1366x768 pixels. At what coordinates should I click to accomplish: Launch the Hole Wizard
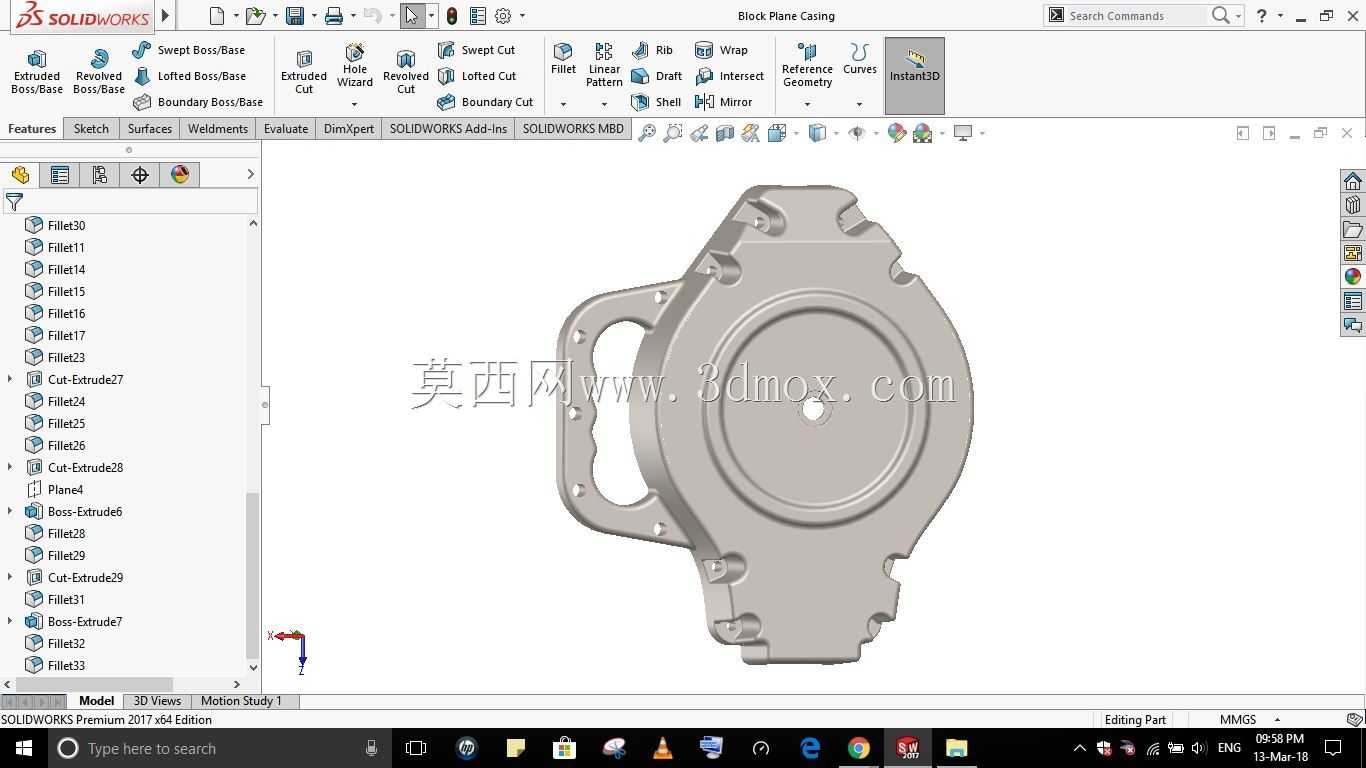click(355, 66)
